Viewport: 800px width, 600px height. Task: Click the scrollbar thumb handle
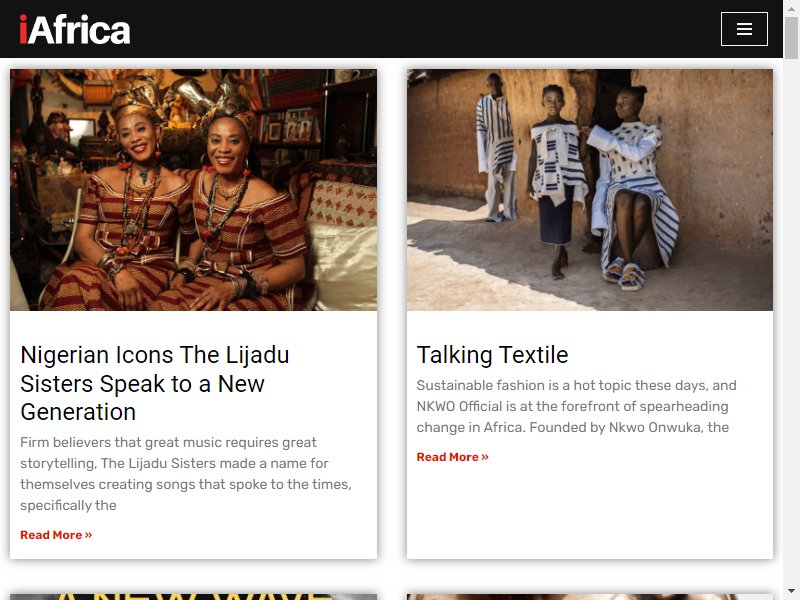pos(791,38)
